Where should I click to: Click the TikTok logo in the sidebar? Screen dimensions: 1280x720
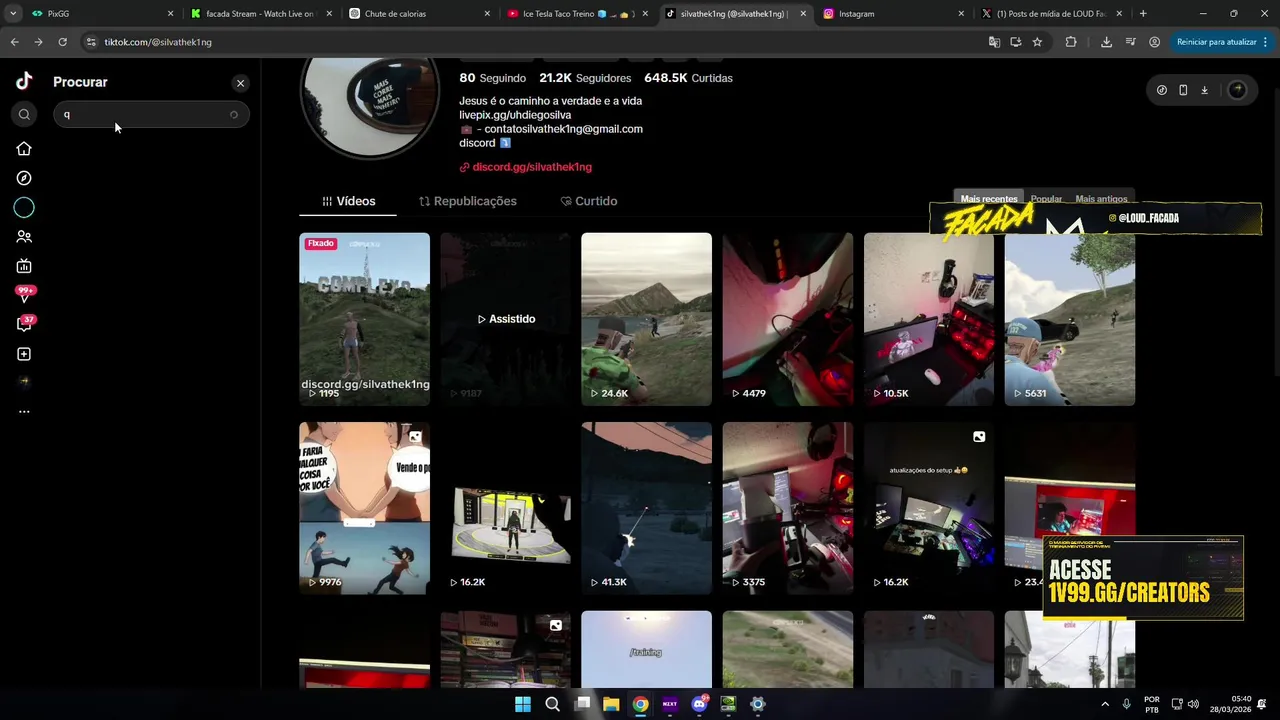coord(24,82)
